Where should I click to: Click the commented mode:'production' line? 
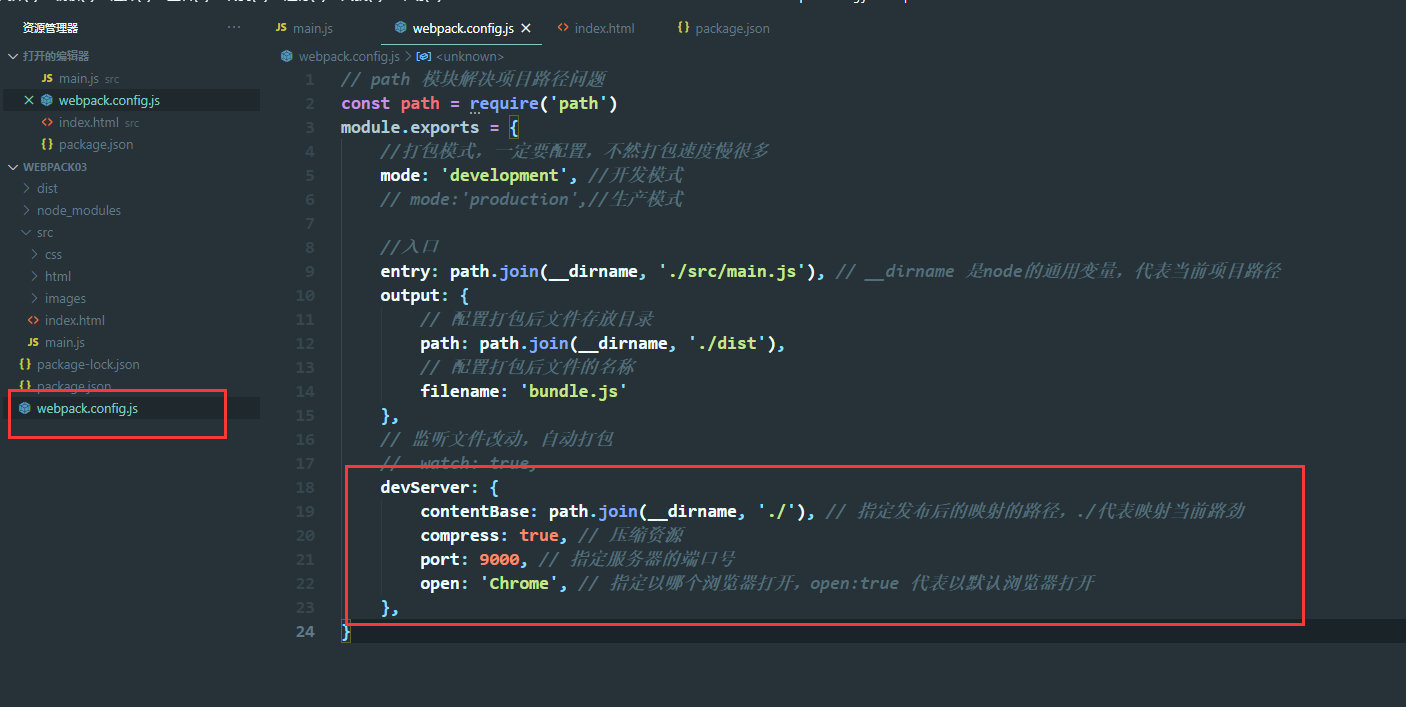531,199
